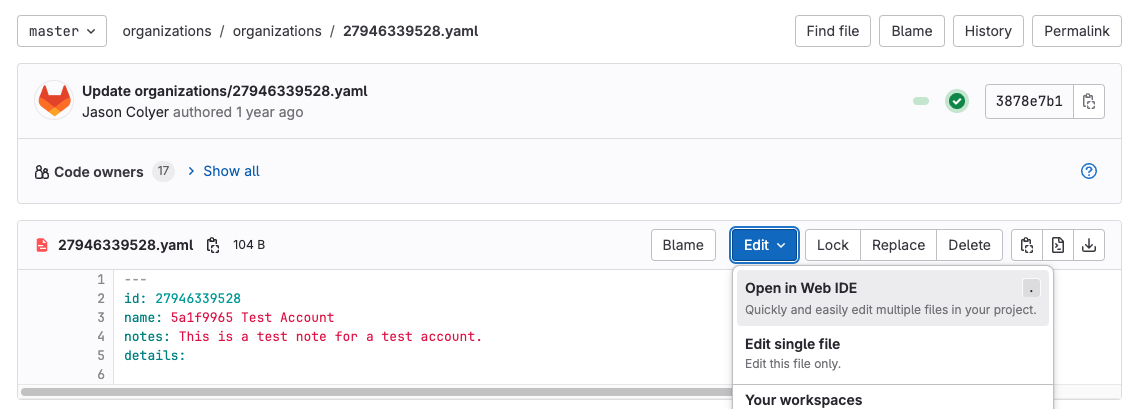Screen dimensions: 1128x409
Task: Copy file contents icon
Action: (x=1027, y=245)
